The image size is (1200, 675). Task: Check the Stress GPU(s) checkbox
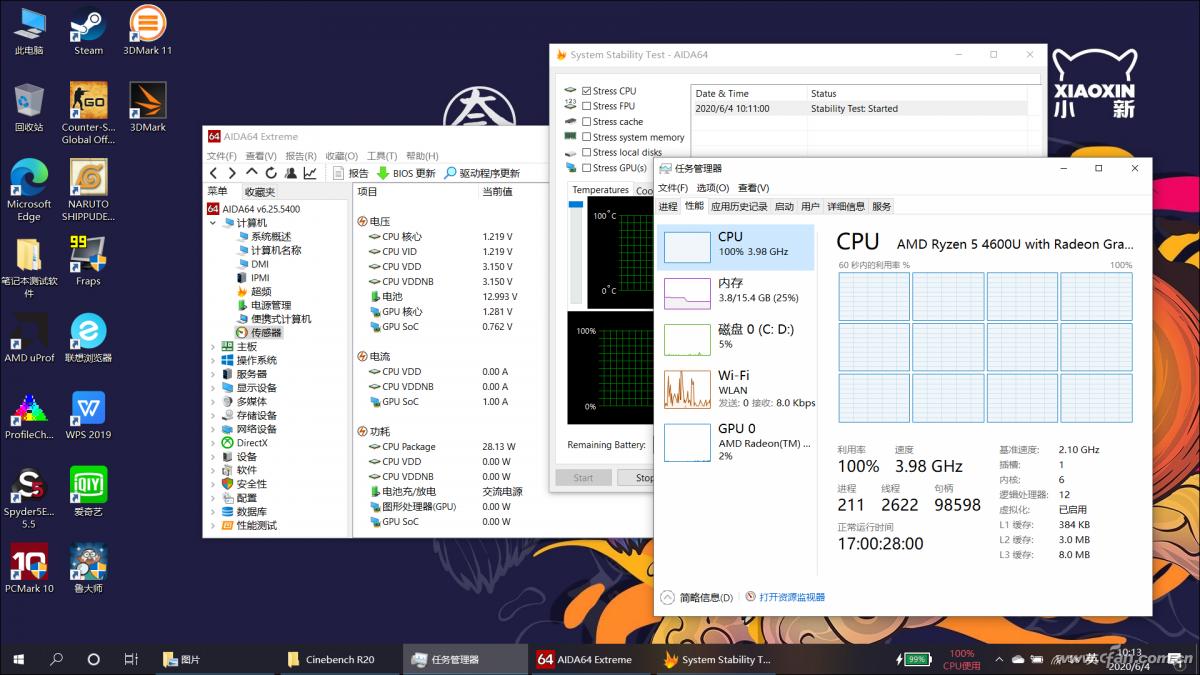[x=587, y=168]
